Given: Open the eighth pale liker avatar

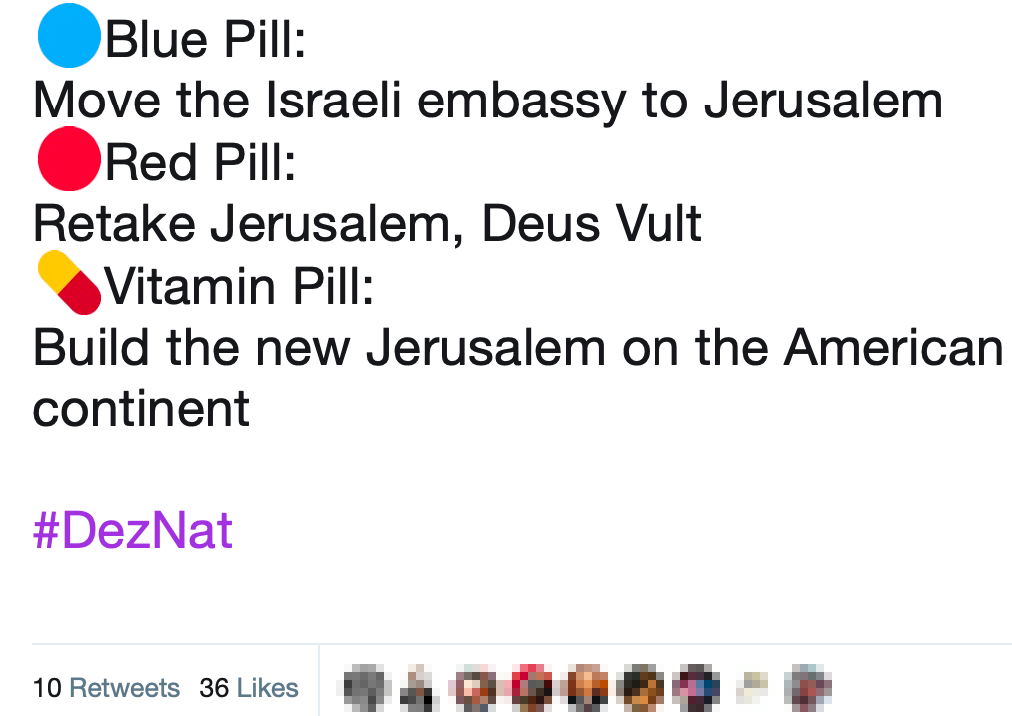Looking at the screenshot, I should click(753, 688).
